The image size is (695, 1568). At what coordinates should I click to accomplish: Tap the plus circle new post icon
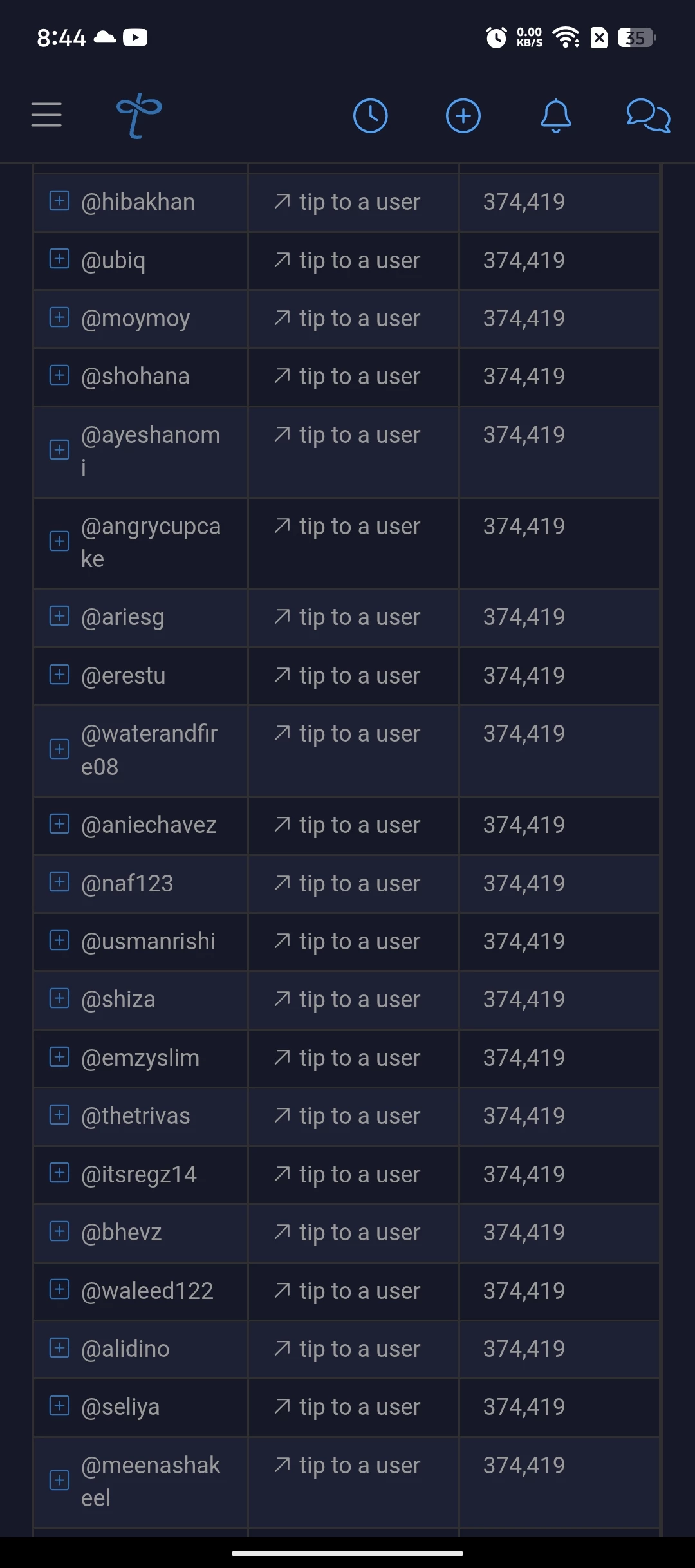(x=463, y=116)
